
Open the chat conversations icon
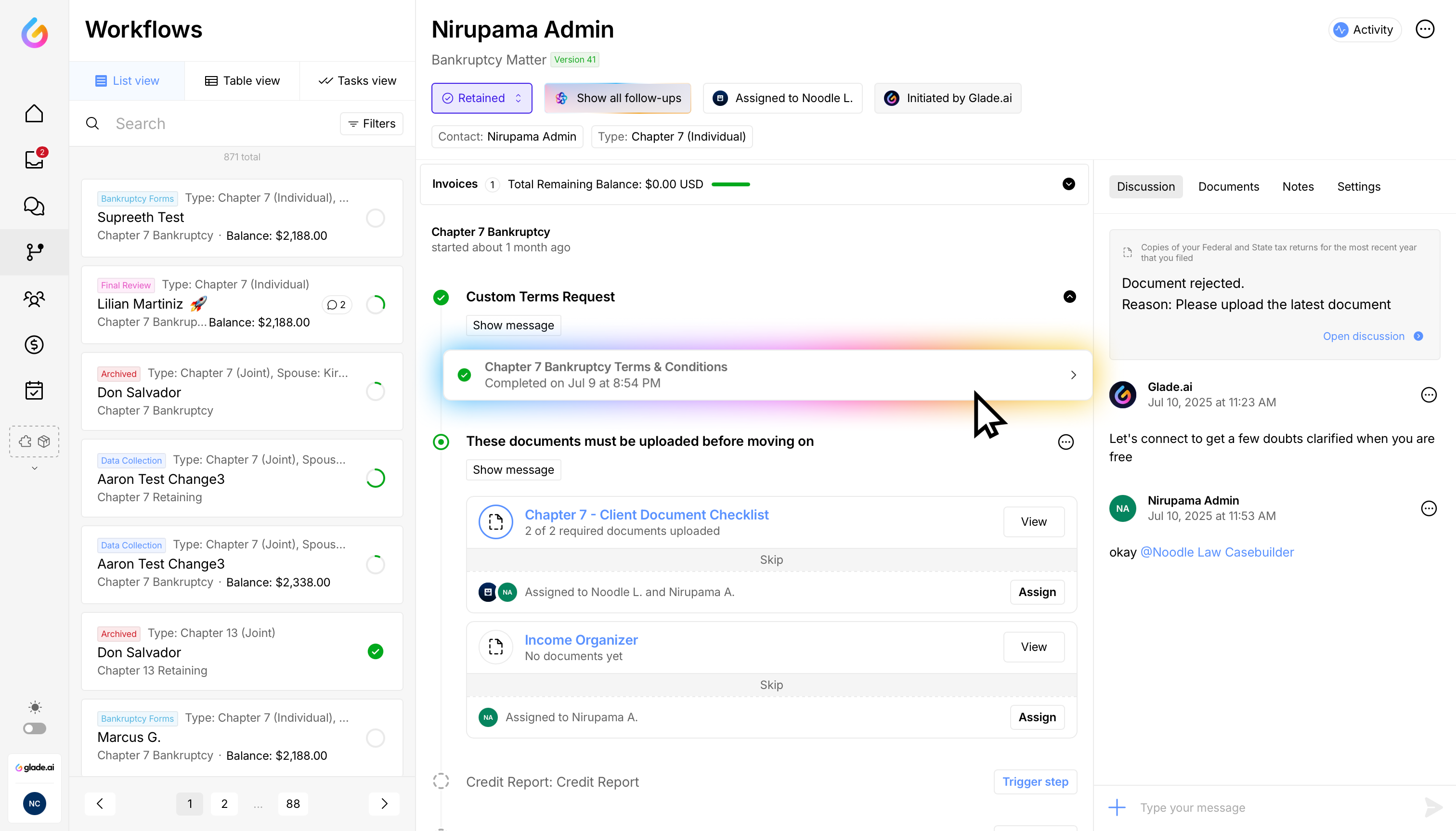34,206
